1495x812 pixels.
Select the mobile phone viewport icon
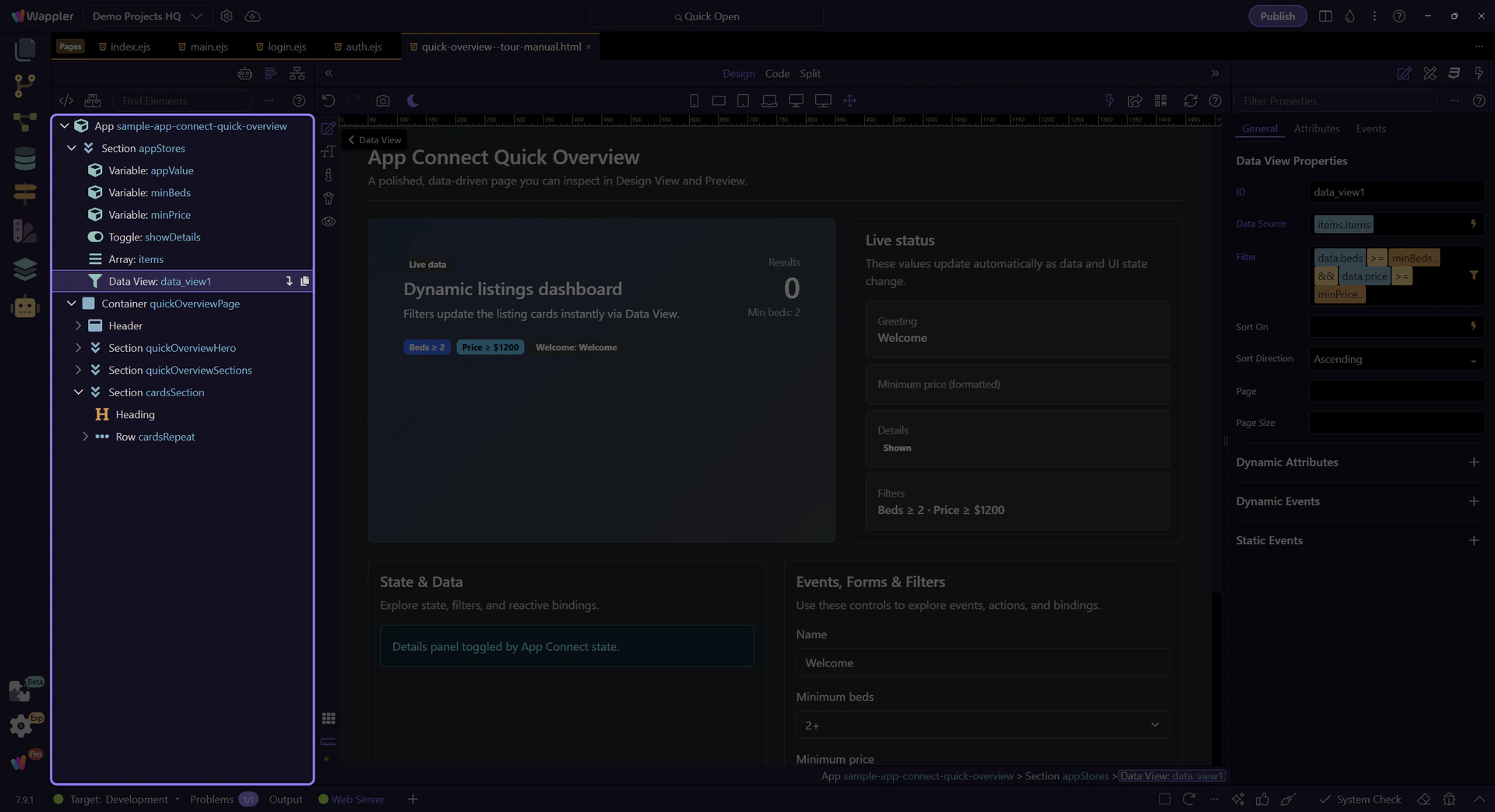pos(694,100)
